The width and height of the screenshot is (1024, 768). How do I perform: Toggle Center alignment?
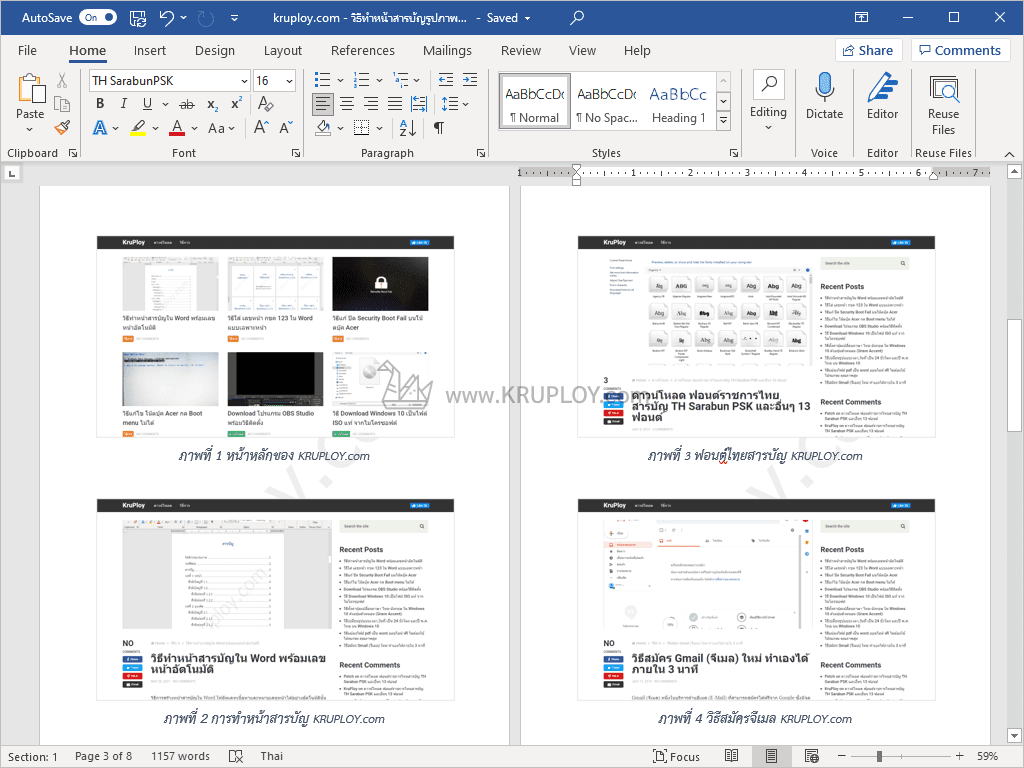347,104
